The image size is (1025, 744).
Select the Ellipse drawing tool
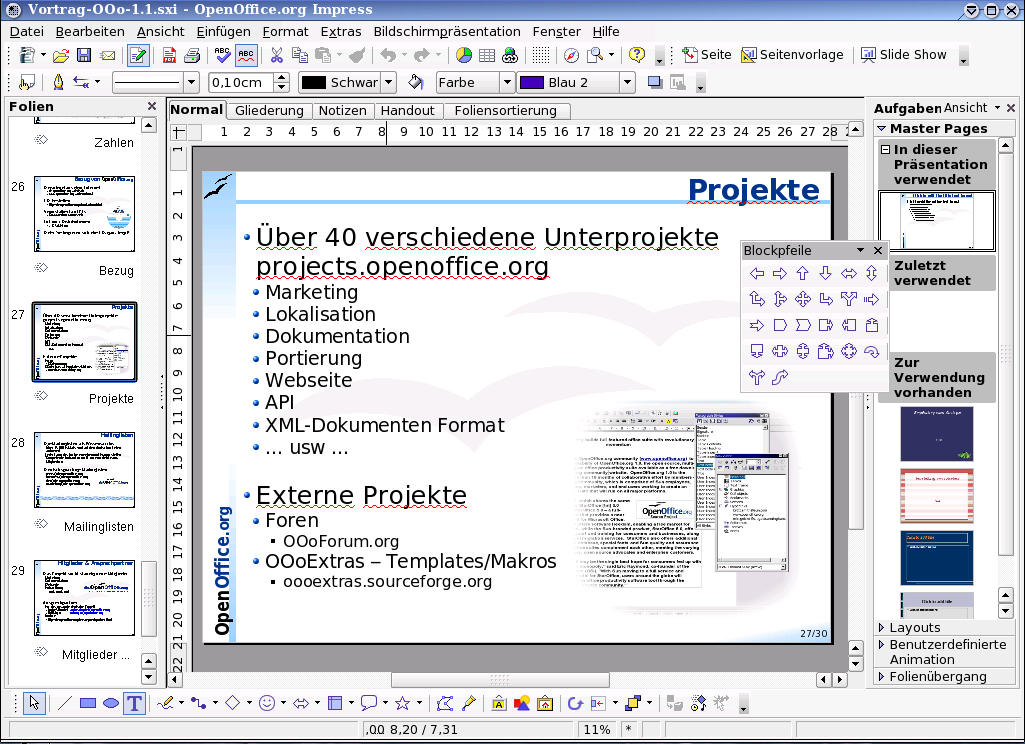click(111, 703)
